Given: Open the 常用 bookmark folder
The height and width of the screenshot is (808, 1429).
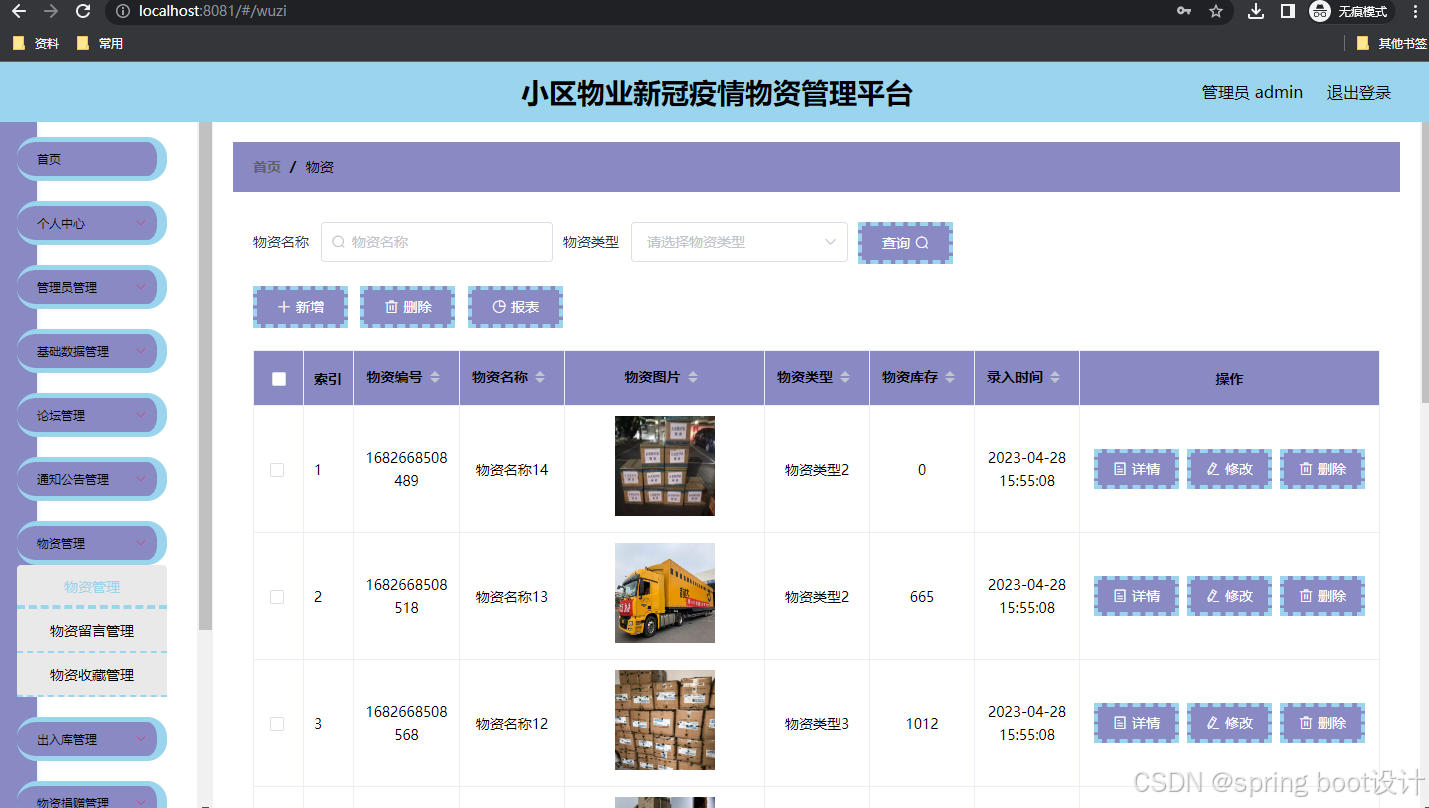Looking at the screenshot, I should coord(100,43).
